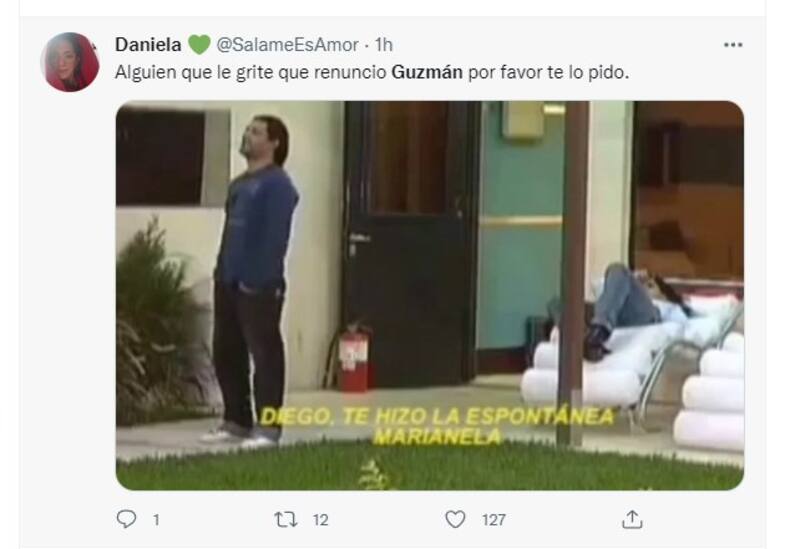
Task: View the 12 retweets count
Action: [x=320, y=520]
